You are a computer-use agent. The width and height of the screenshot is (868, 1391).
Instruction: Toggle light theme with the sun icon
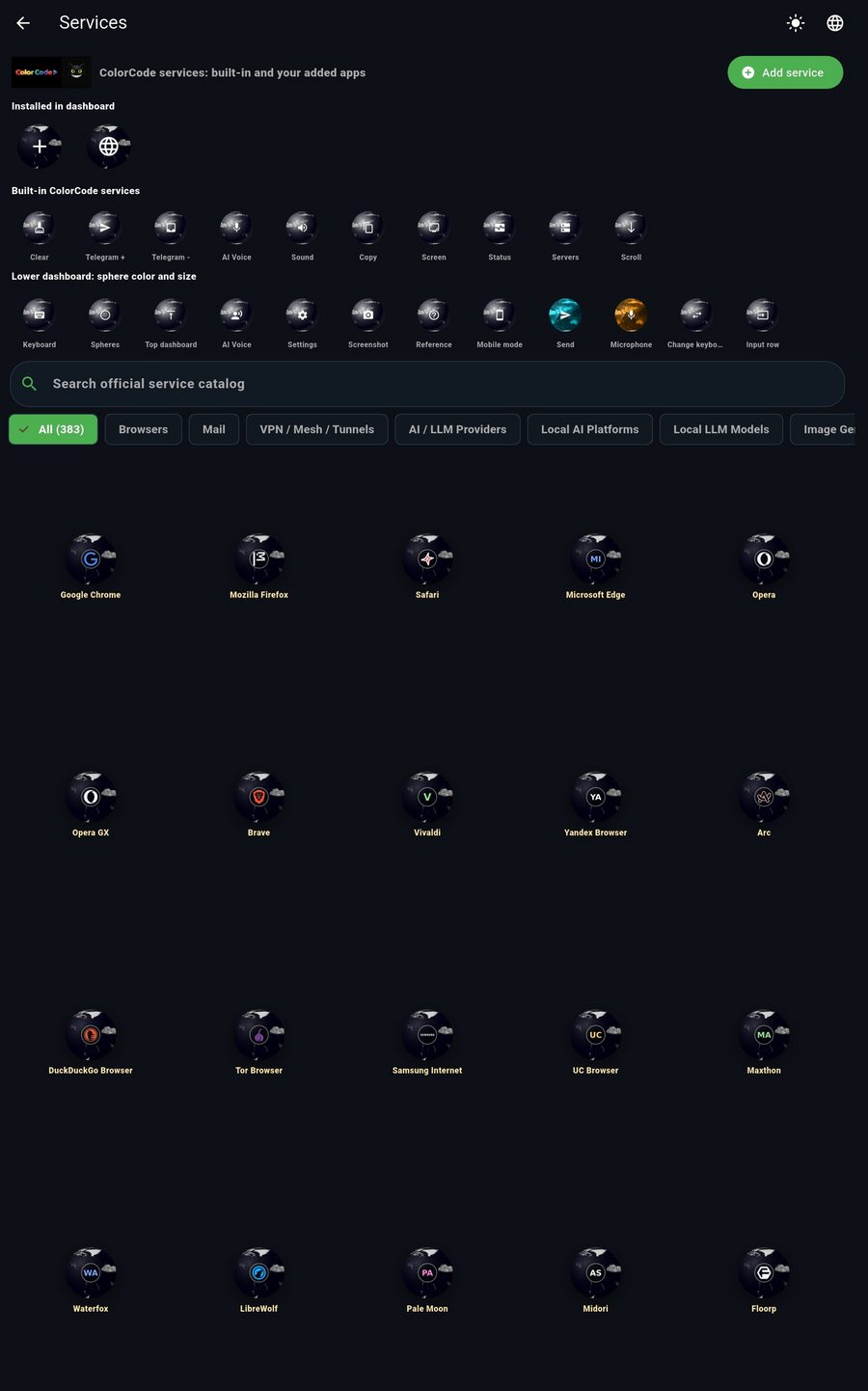[796, 23]
